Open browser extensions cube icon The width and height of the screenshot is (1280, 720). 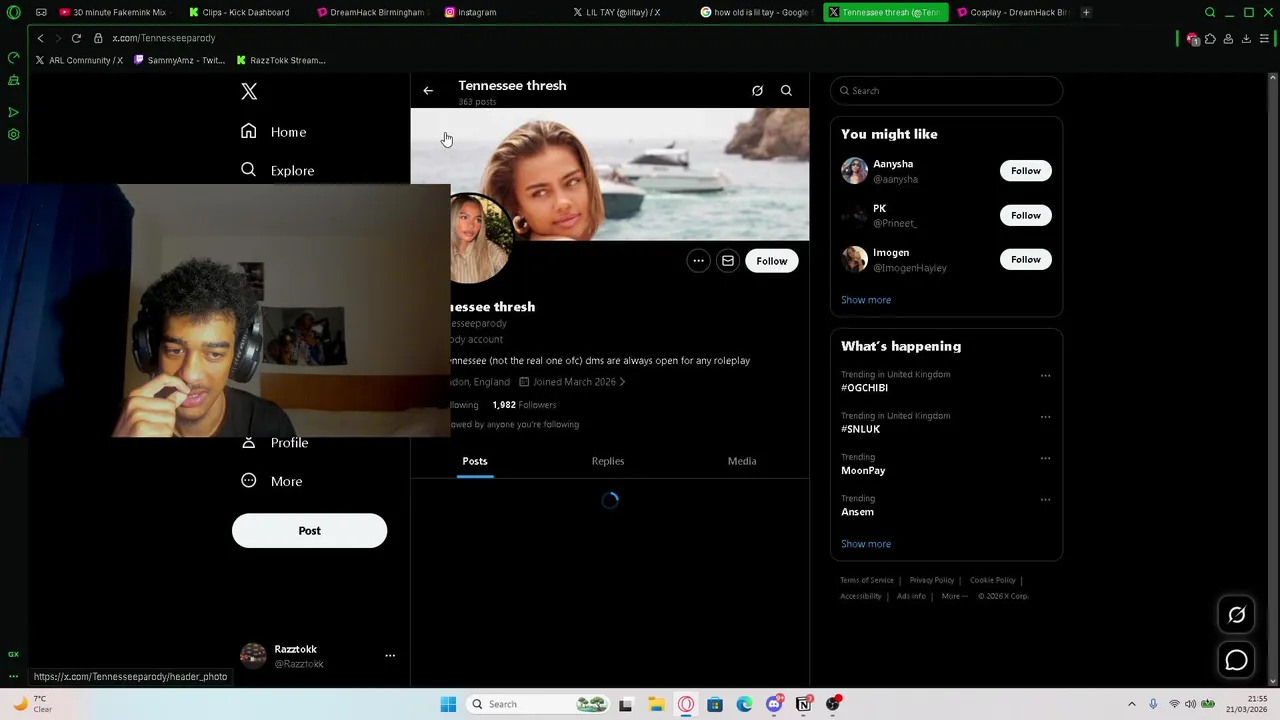(x=1210, y=38)
